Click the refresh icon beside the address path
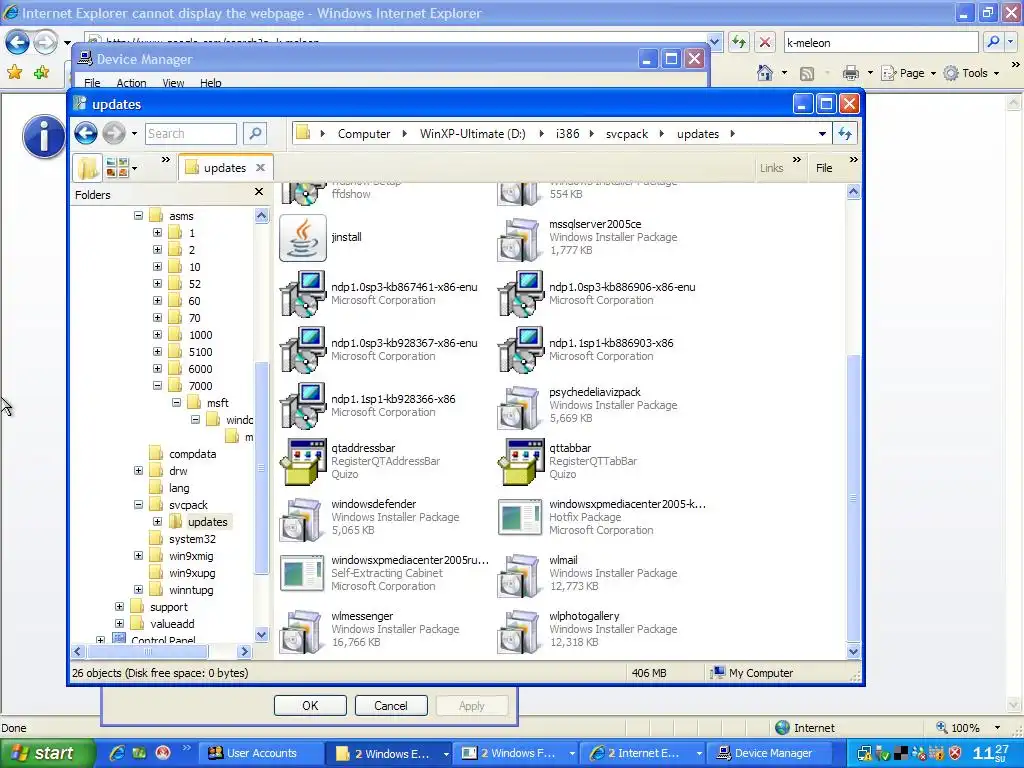 (845, 134)
